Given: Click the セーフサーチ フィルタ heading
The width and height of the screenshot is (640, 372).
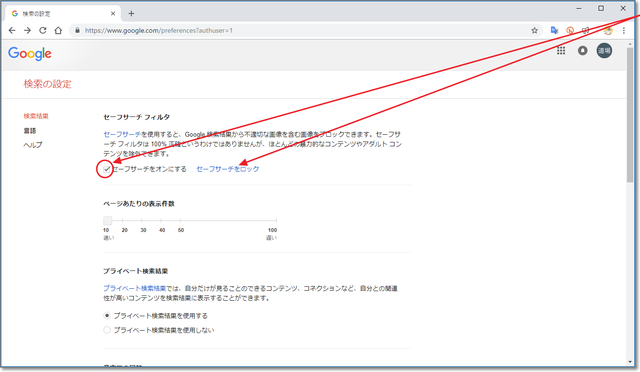Looking at the screenshot, I should 136,117.
